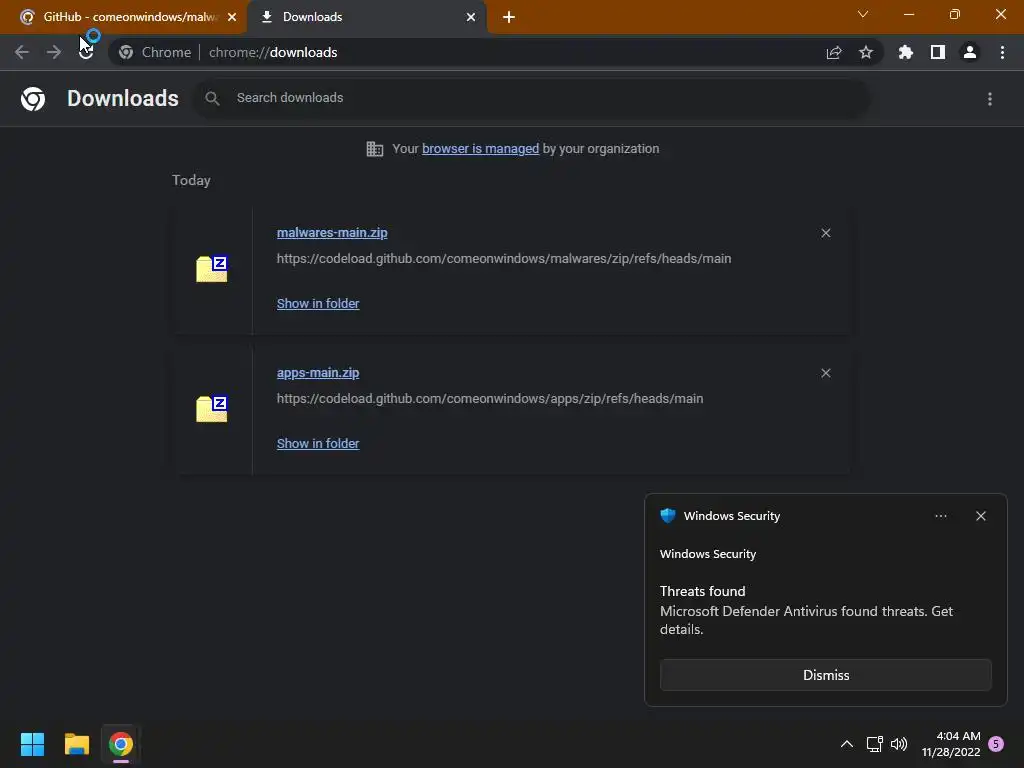Show apps-main.zip in folder
The width and height of the screenshot is (1024, 768).
click(x=318, y=443)
